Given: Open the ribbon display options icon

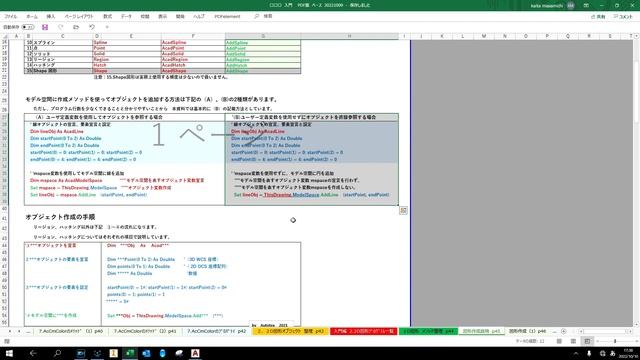Looking at the screenshot, I should (586, 6).
